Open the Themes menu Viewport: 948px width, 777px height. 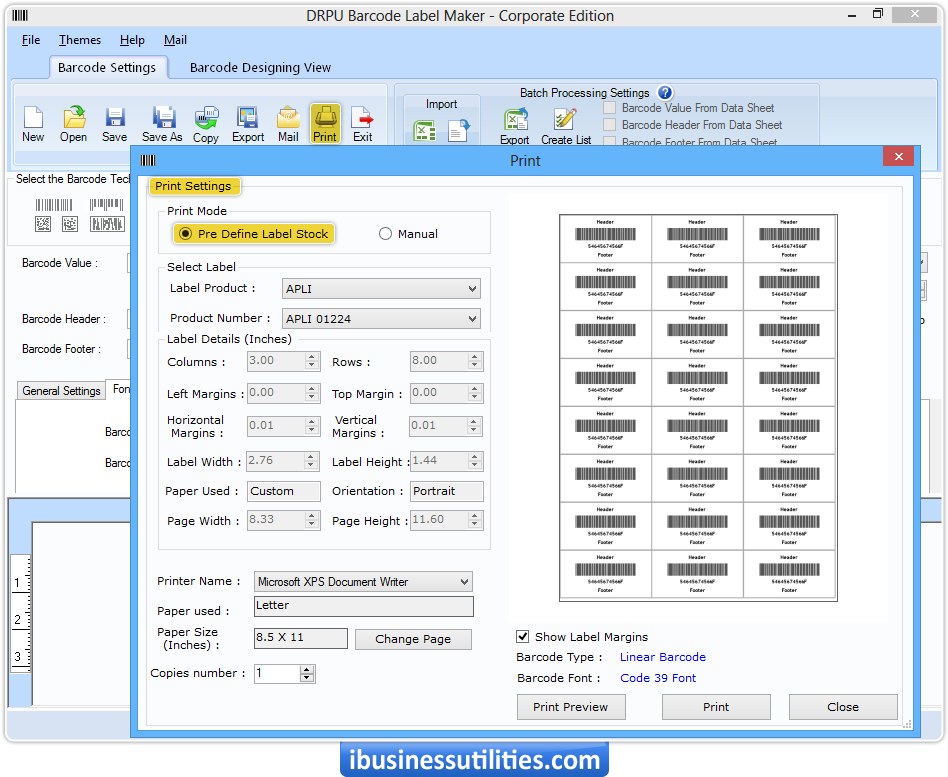(x=80, y=40)
